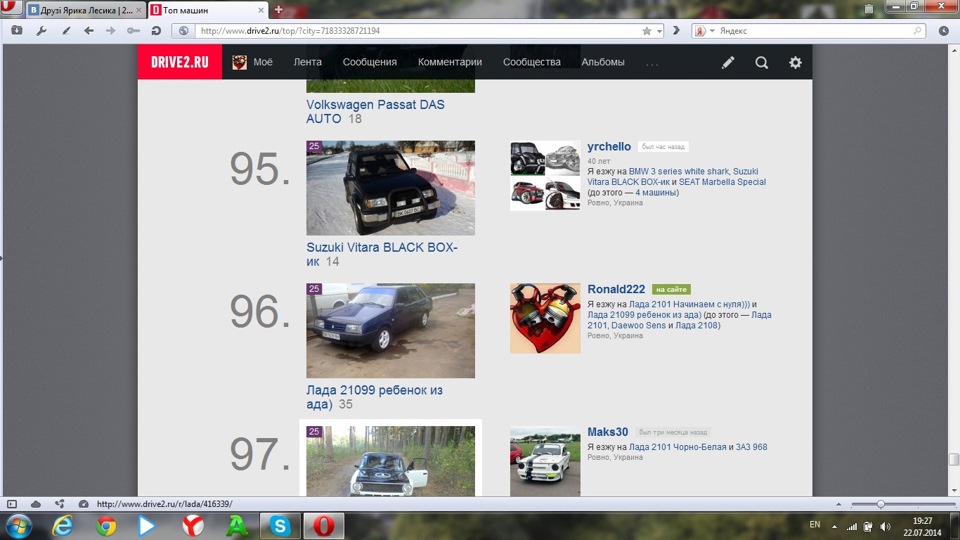The image size is (960, 540).
Task: Open Лада 21099 ребенок из ада title link
Action: 374,397
